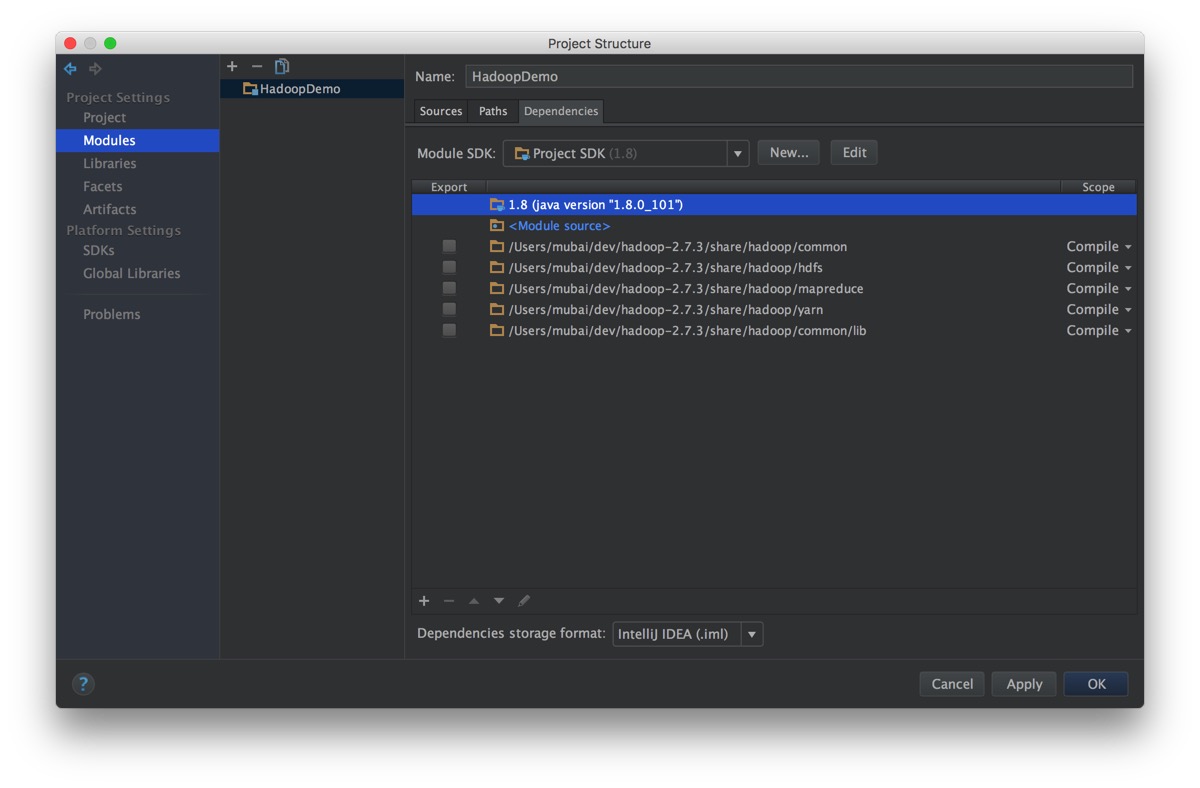Go back using the left arrow icon

[x=70, y=69]
